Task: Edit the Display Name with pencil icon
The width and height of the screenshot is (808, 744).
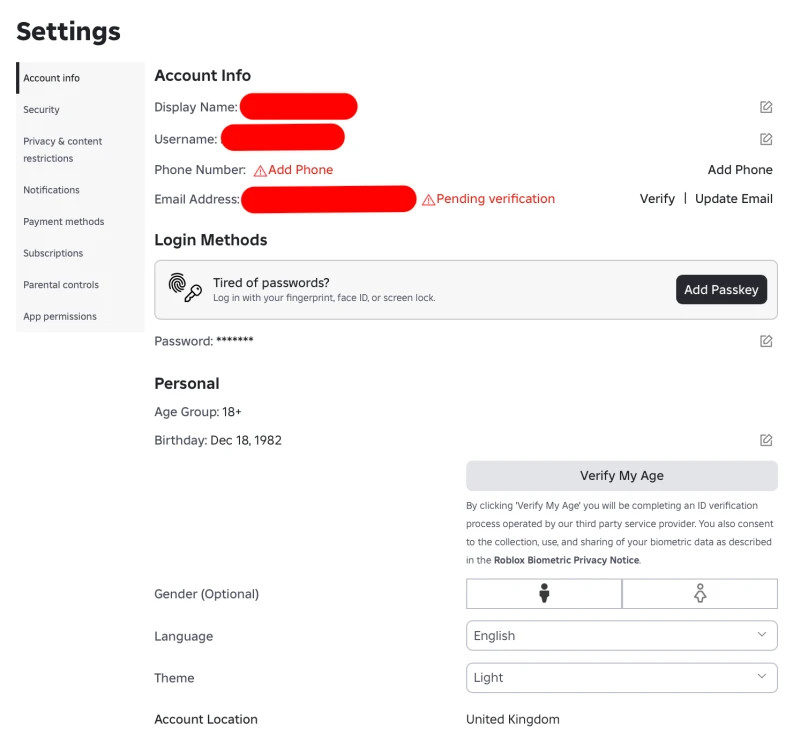Action: 766,107
